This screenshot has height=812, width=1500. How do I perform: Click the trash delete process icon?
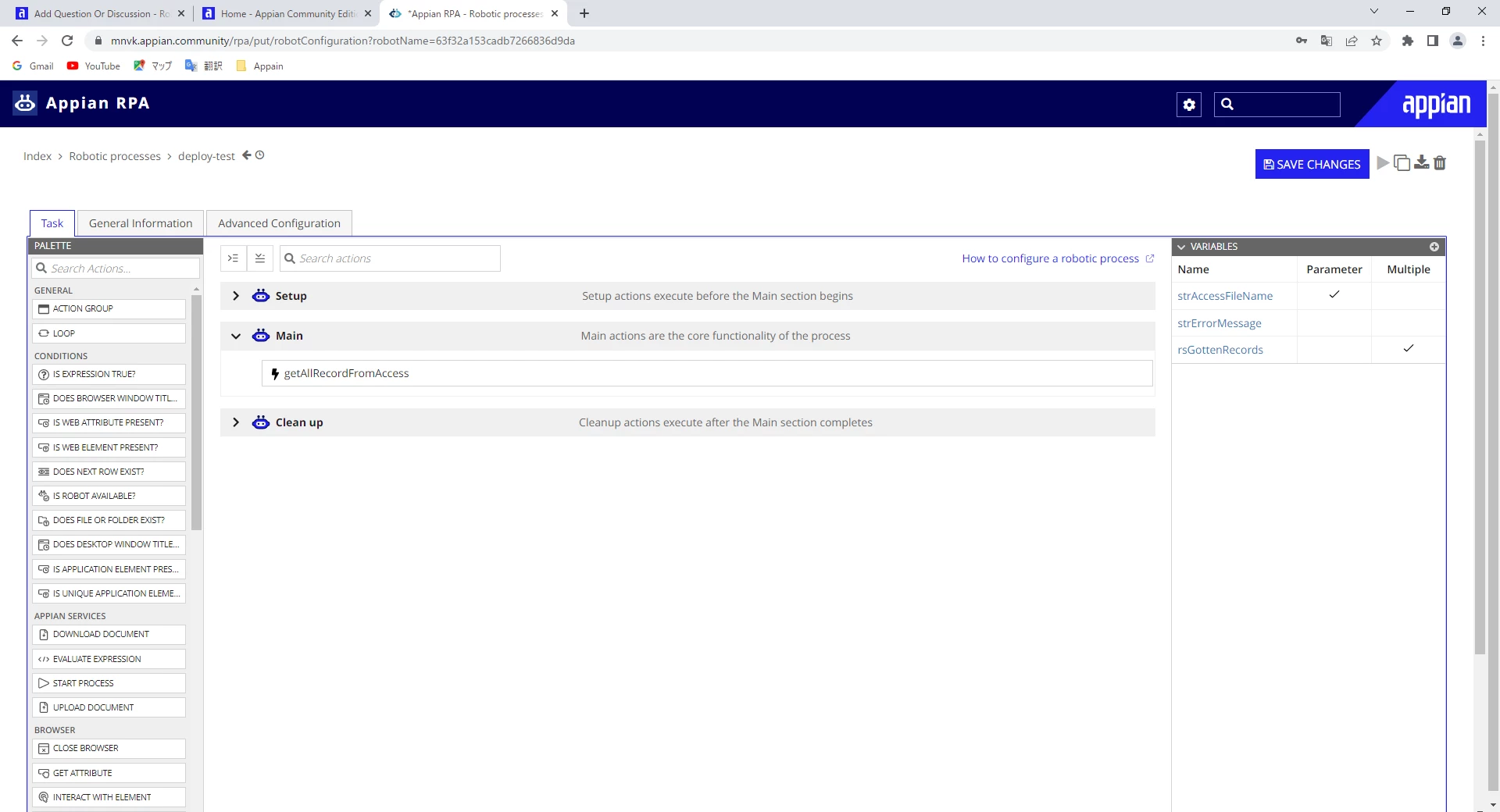click(x=1440, y=162)
